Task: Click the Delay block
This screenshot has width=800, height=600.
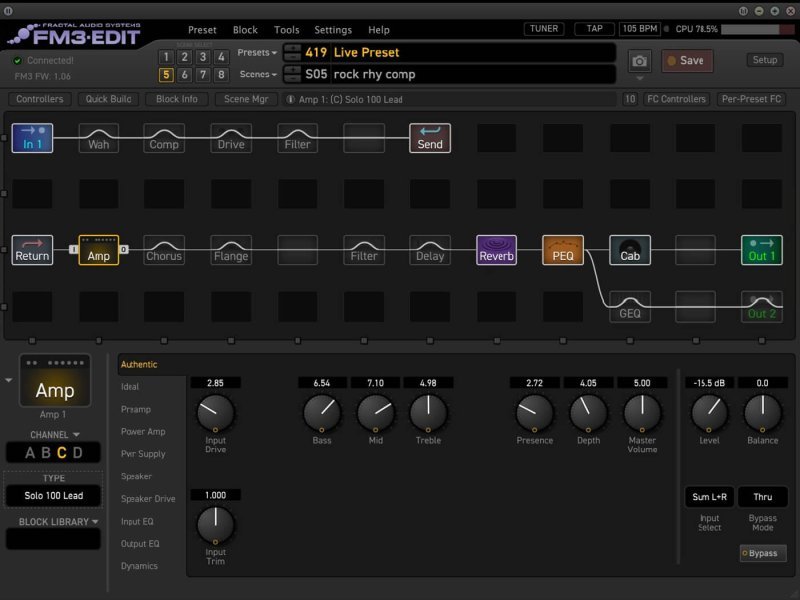Action: (x=430, y=251)
